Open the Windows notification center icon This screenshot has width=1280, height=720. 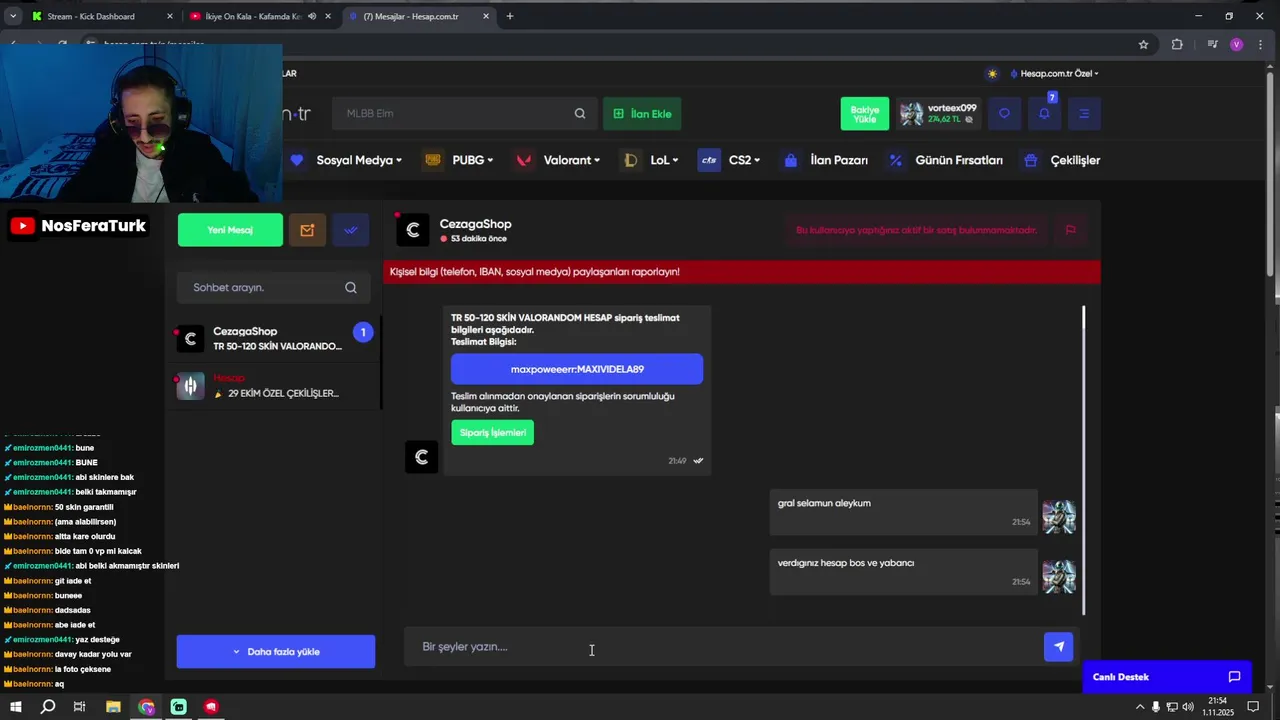tap(1253, 707)
